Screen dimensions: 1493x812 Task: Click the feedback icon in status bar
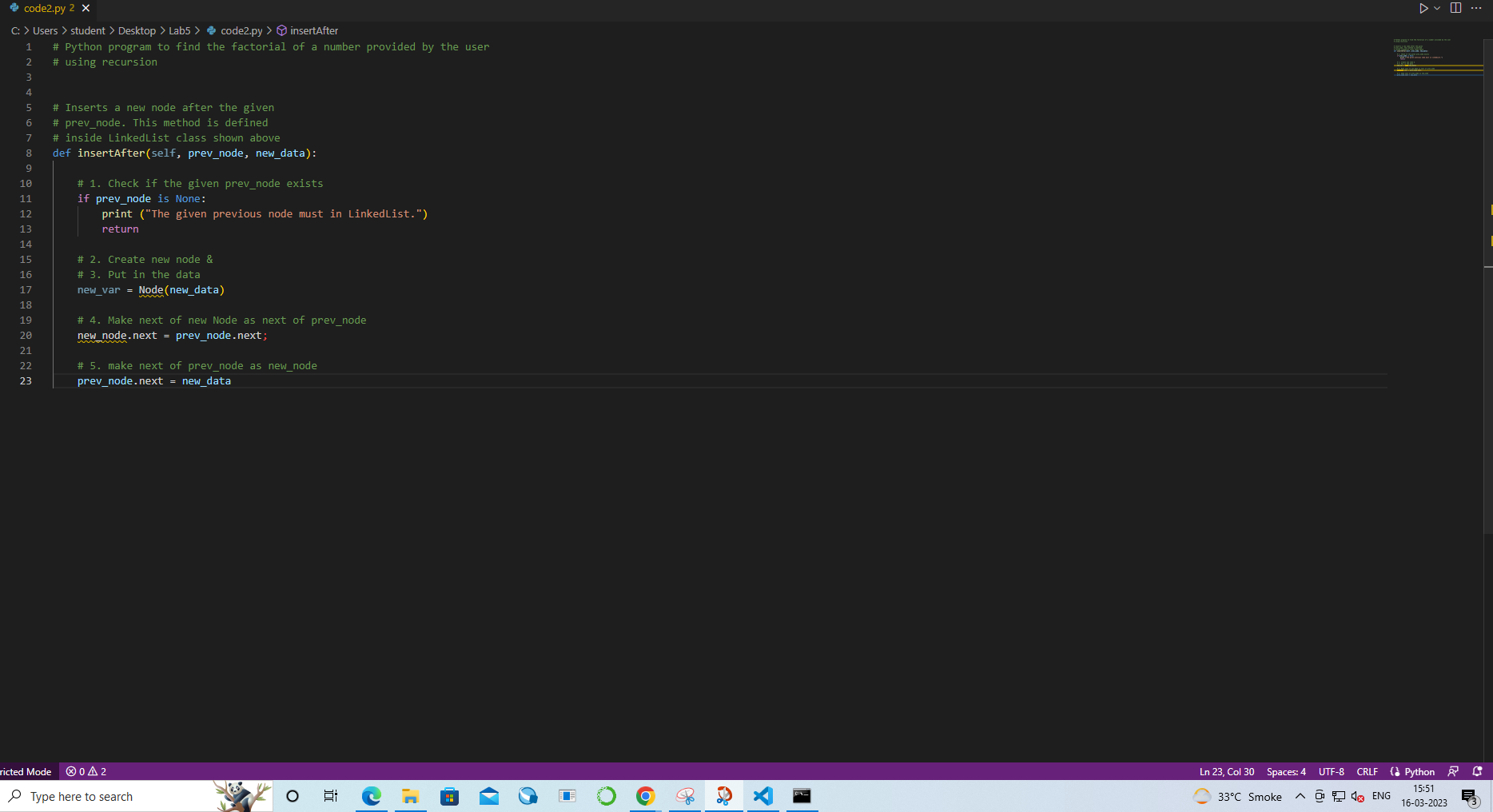coord(1453,771)
